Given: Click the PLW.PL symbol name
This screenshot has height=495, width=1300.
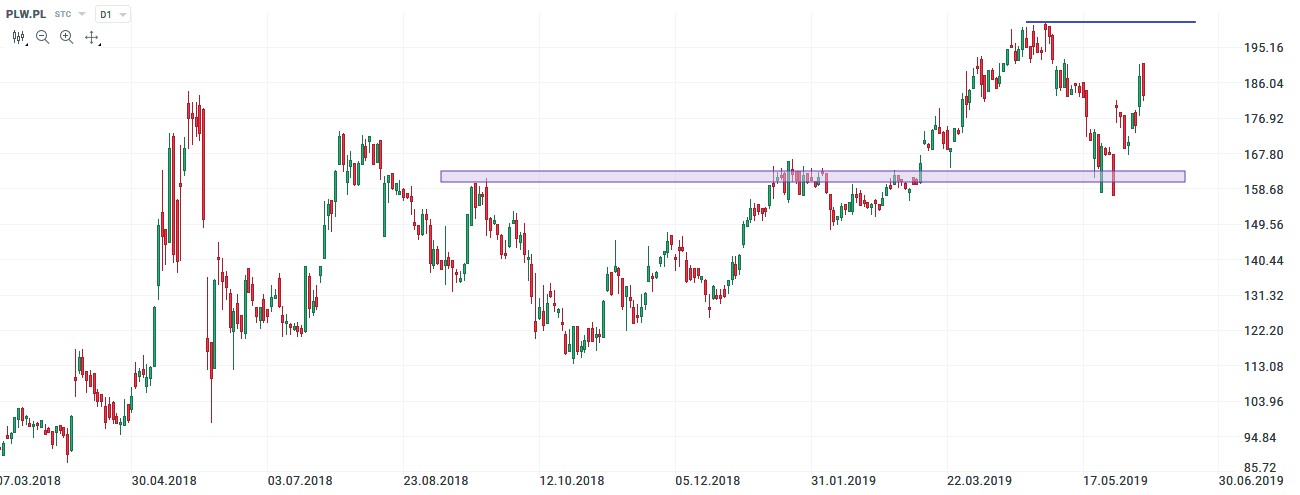Looking at the screenshot, I should pyautogui.click(x=26, y=15).
